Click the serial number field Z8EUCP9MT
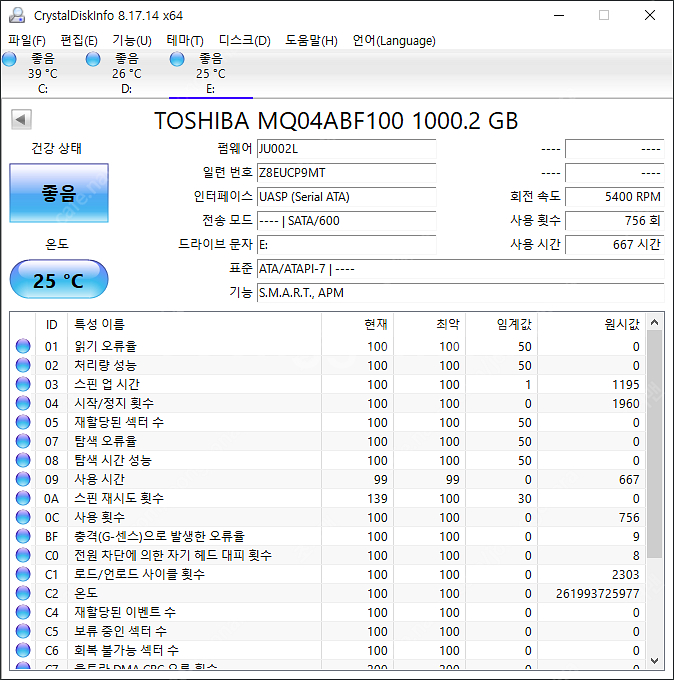674x680 pixels. pyautogui.click(x=347, y=173)
